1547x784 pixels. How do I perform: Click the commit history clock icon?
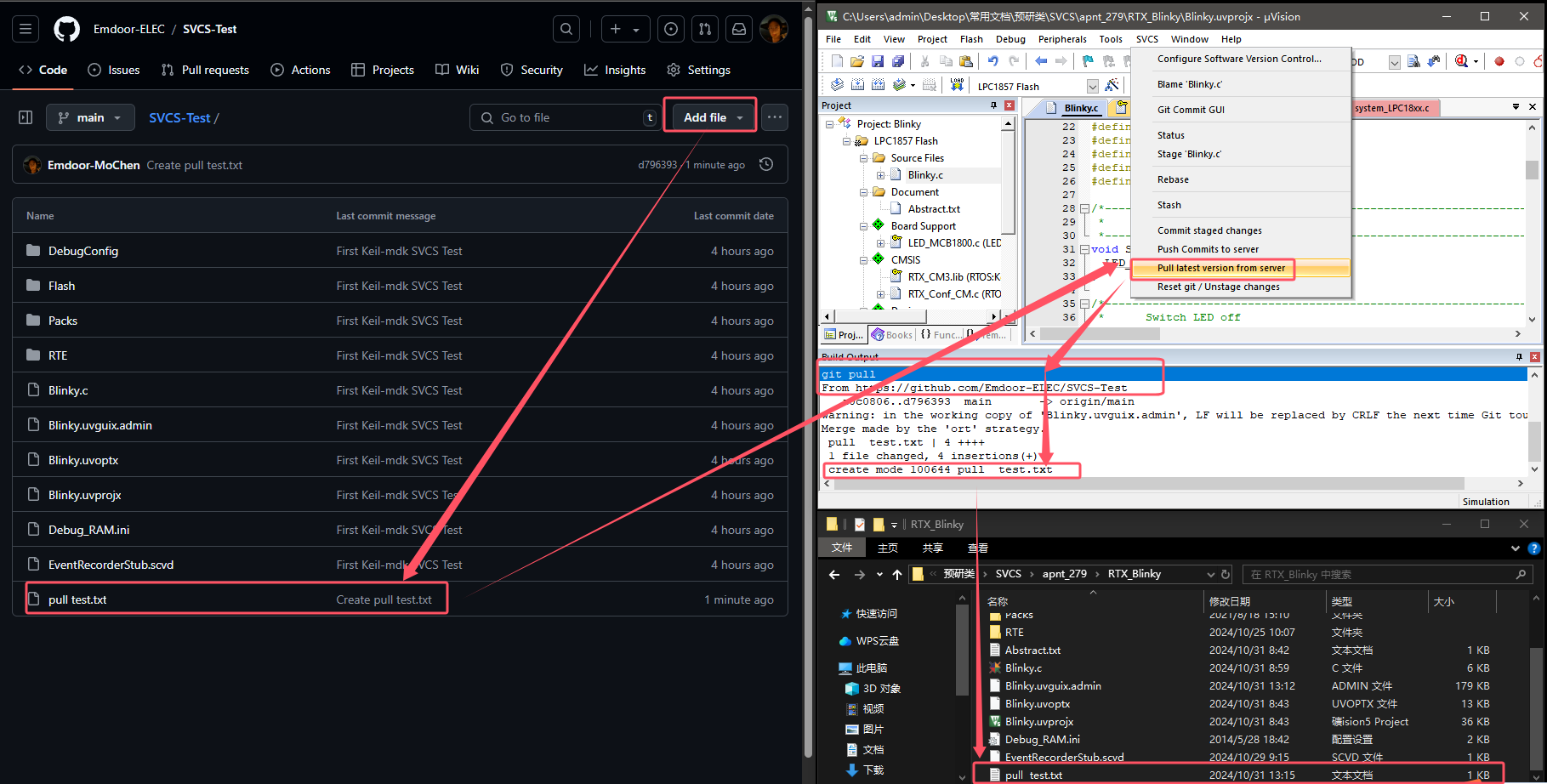(766, 165)
